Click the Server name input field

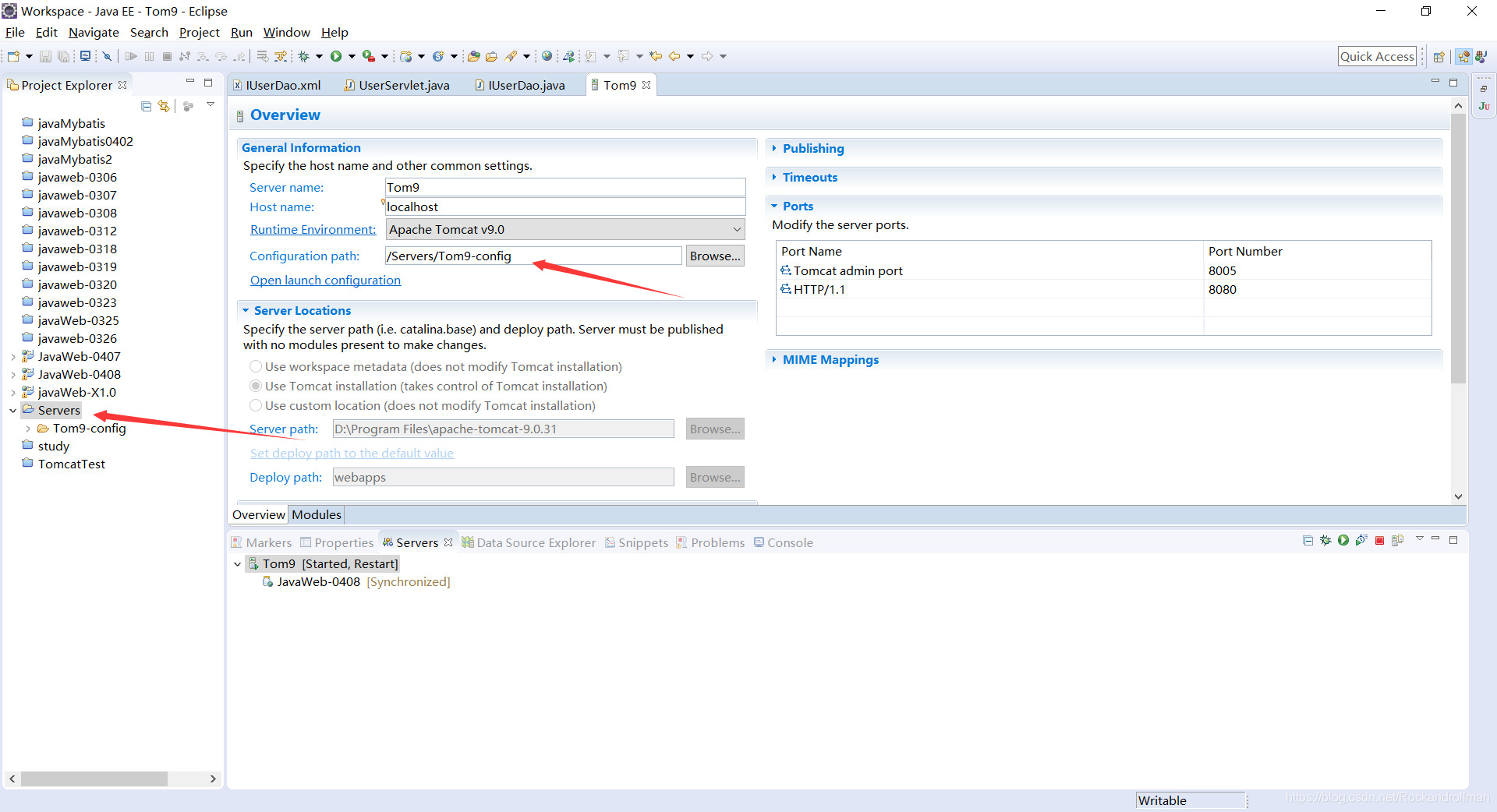[x=565, y=187]
